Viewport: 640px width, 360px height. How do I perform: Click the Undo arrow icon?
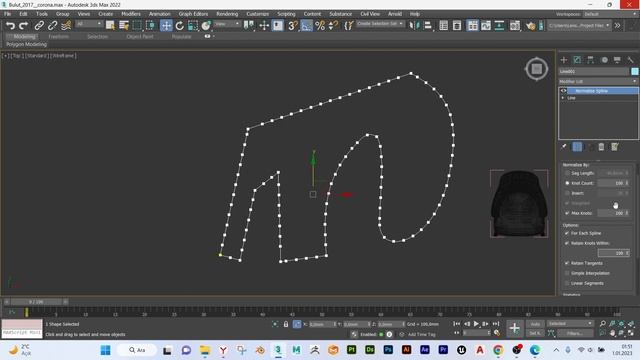point(10,26)
